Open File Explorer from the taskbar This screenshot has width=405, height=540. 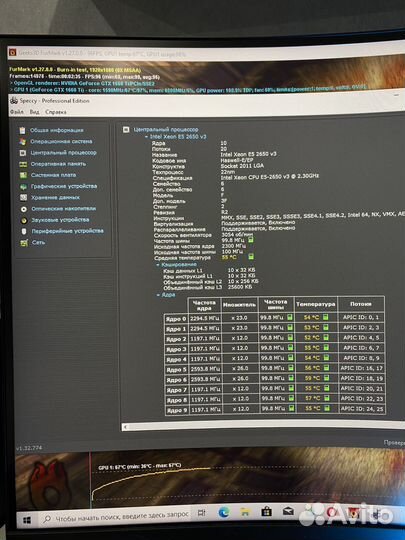pyautogui.click(x=245, y=512)
